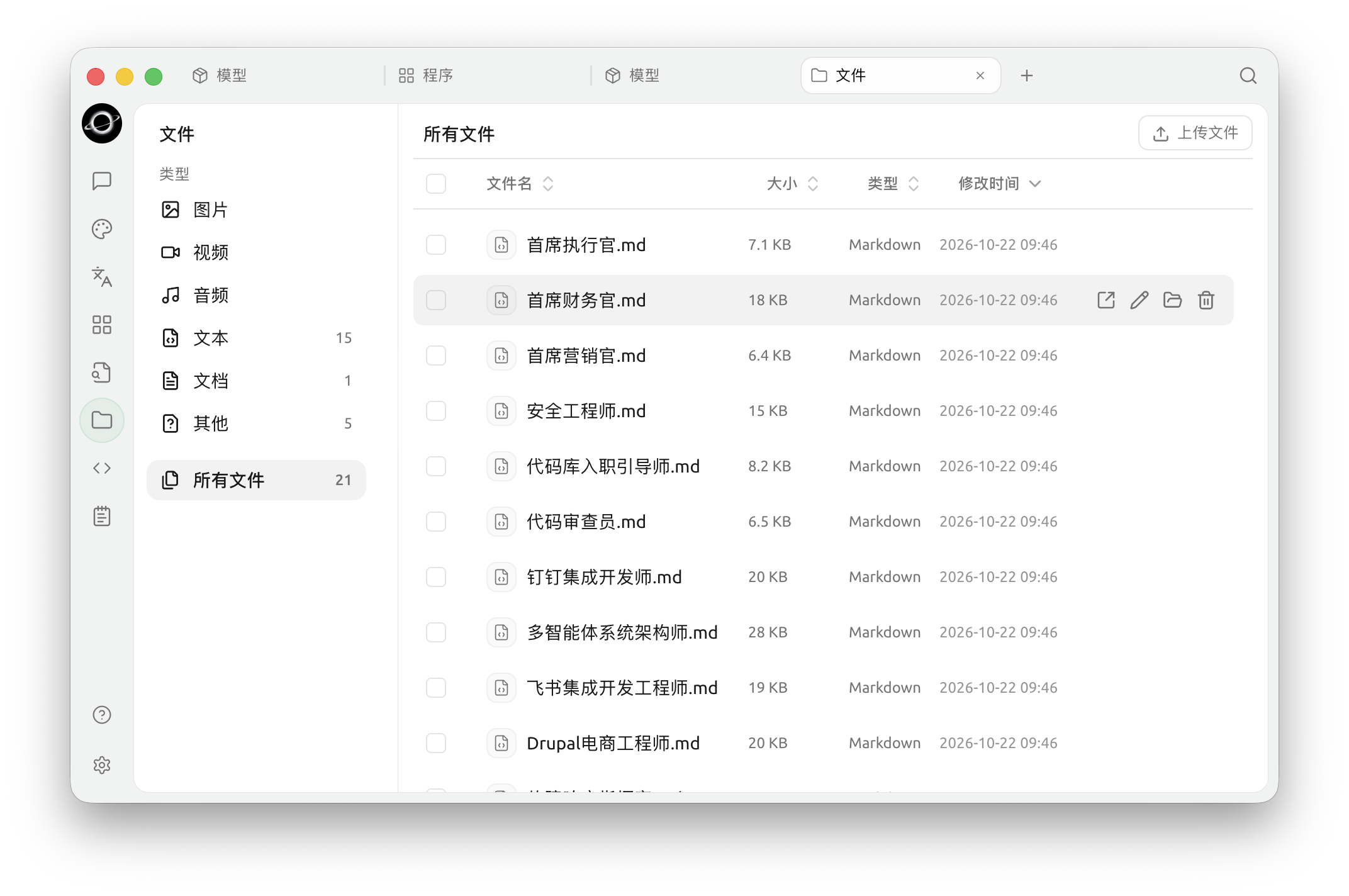
Task: Select 所有文件 in the sidebar
Action: pos(256,480)
